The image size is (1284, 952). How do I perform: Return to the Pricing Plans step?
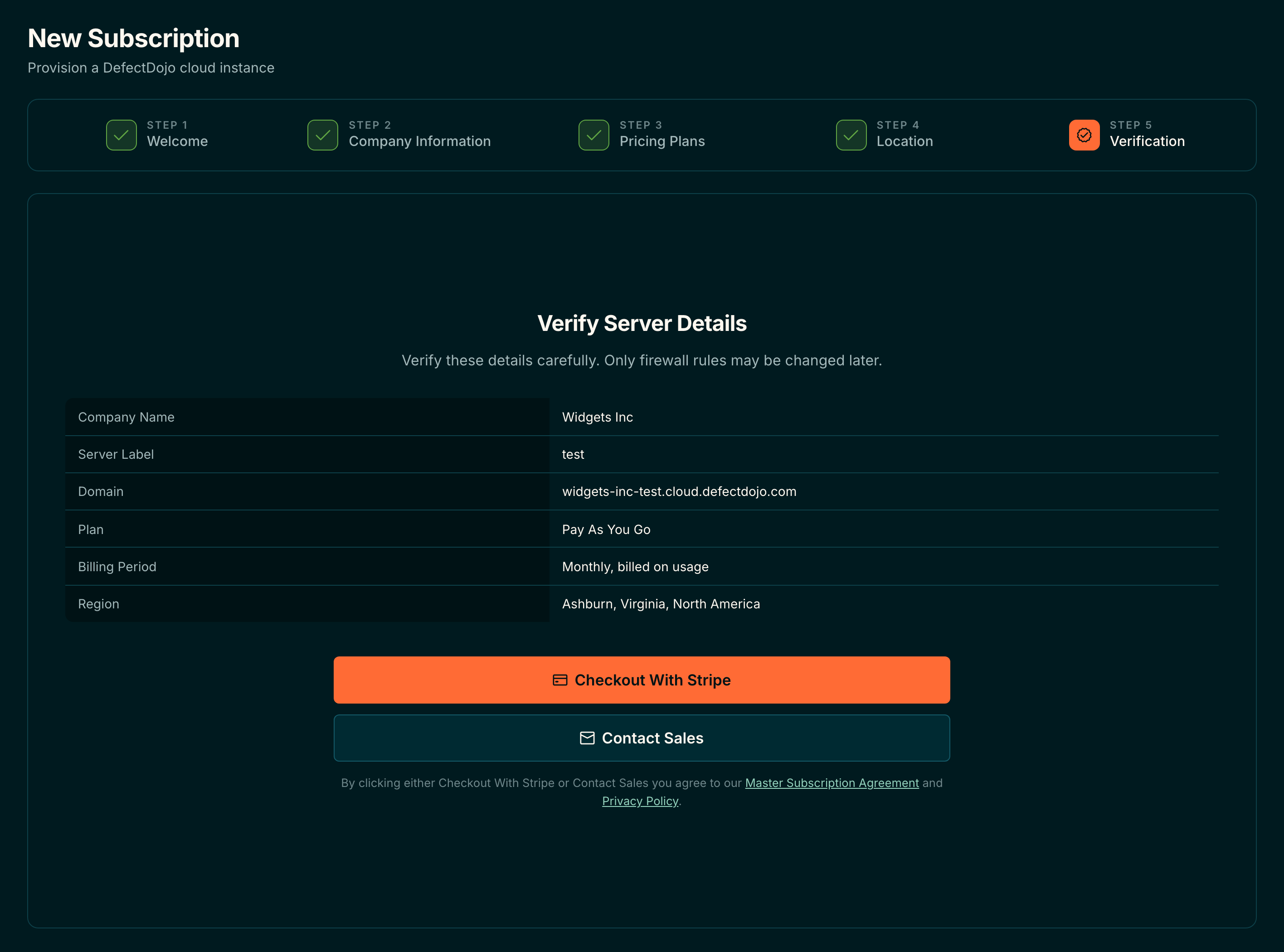click(x=662, y=141)
